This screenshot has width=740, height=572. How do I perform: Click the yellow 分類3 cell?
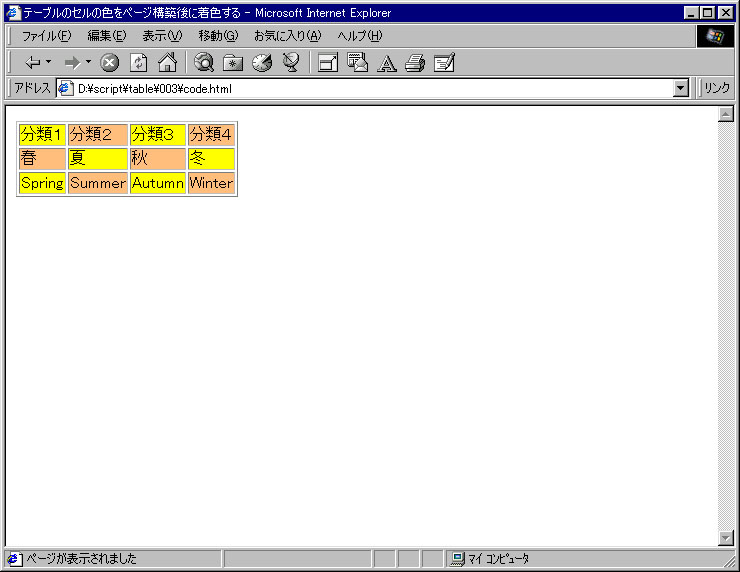tap(158, 135)
